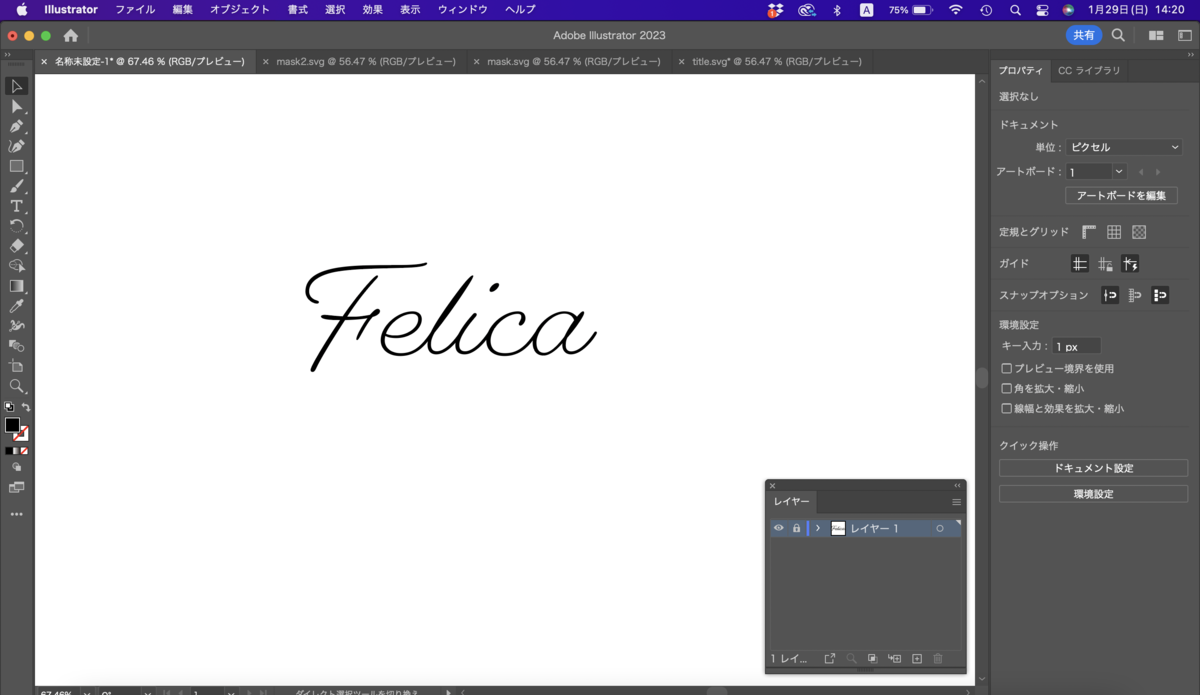Click the 共有 share button
The height and width of the screenshot is (695, 1200).
(1084, 36)
